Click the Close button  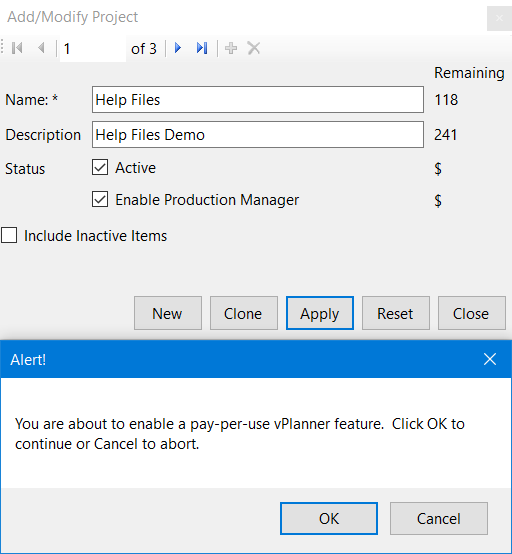point(472,313)
